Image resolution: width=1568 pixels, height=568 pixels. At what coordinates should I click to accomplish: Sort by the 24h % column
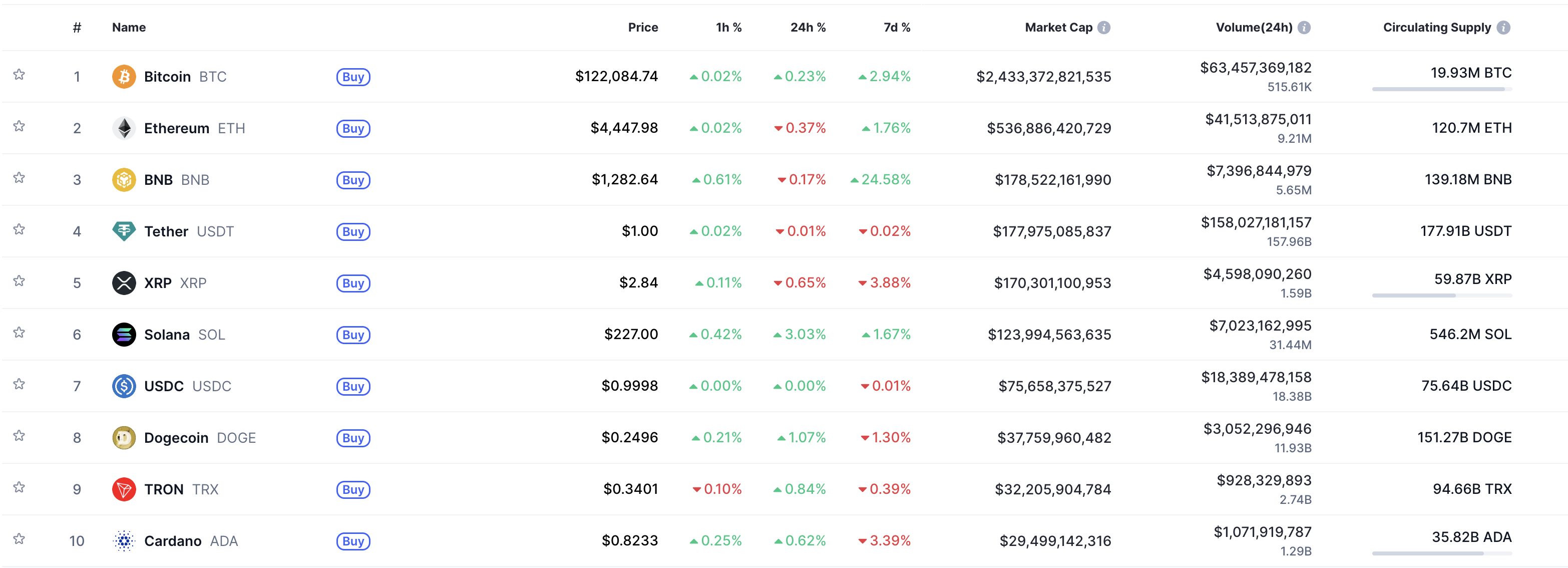click(x=808, y=28)
